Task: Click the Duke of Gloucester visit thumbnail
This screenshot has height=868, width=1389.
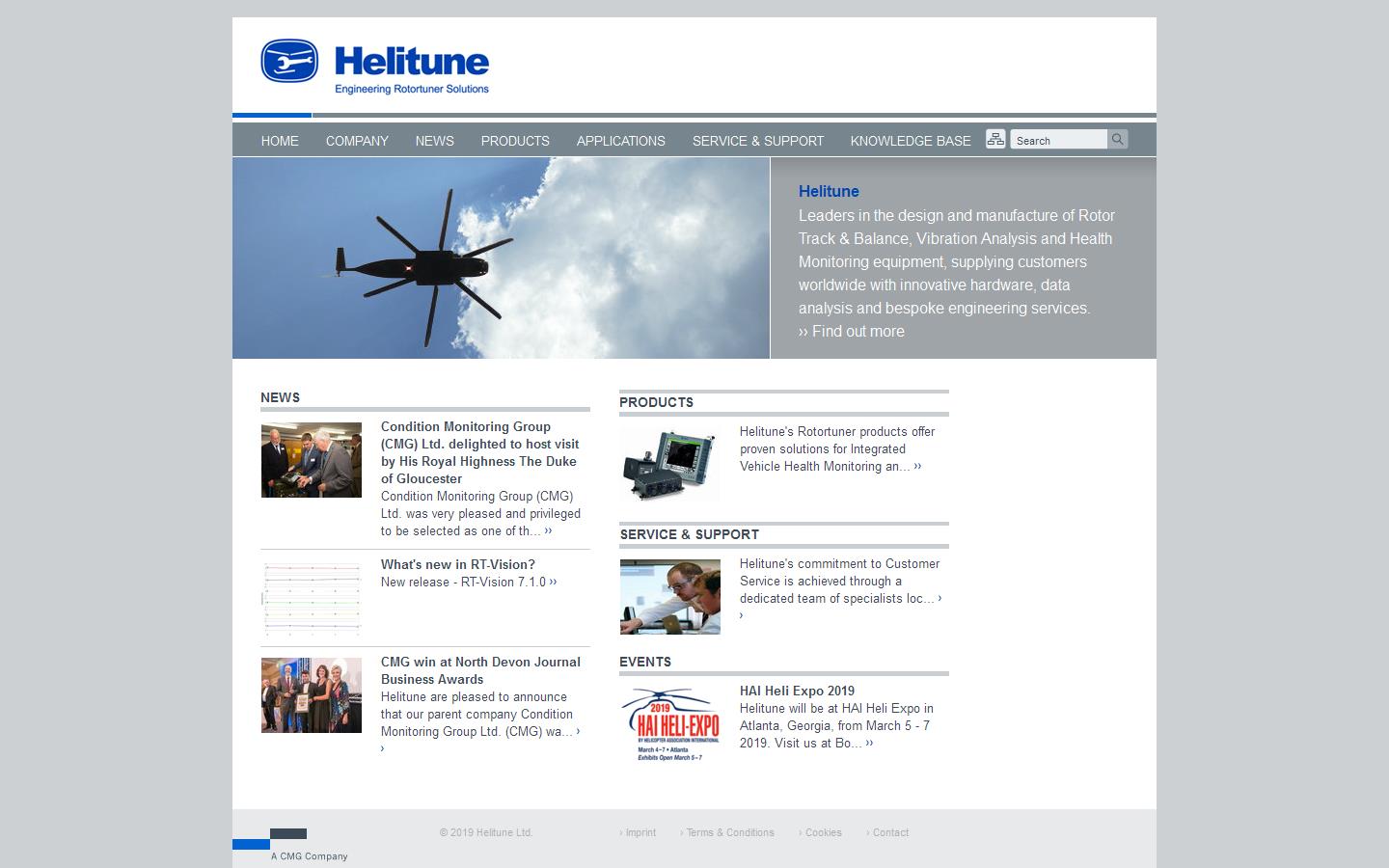Action: click(311, 460)
